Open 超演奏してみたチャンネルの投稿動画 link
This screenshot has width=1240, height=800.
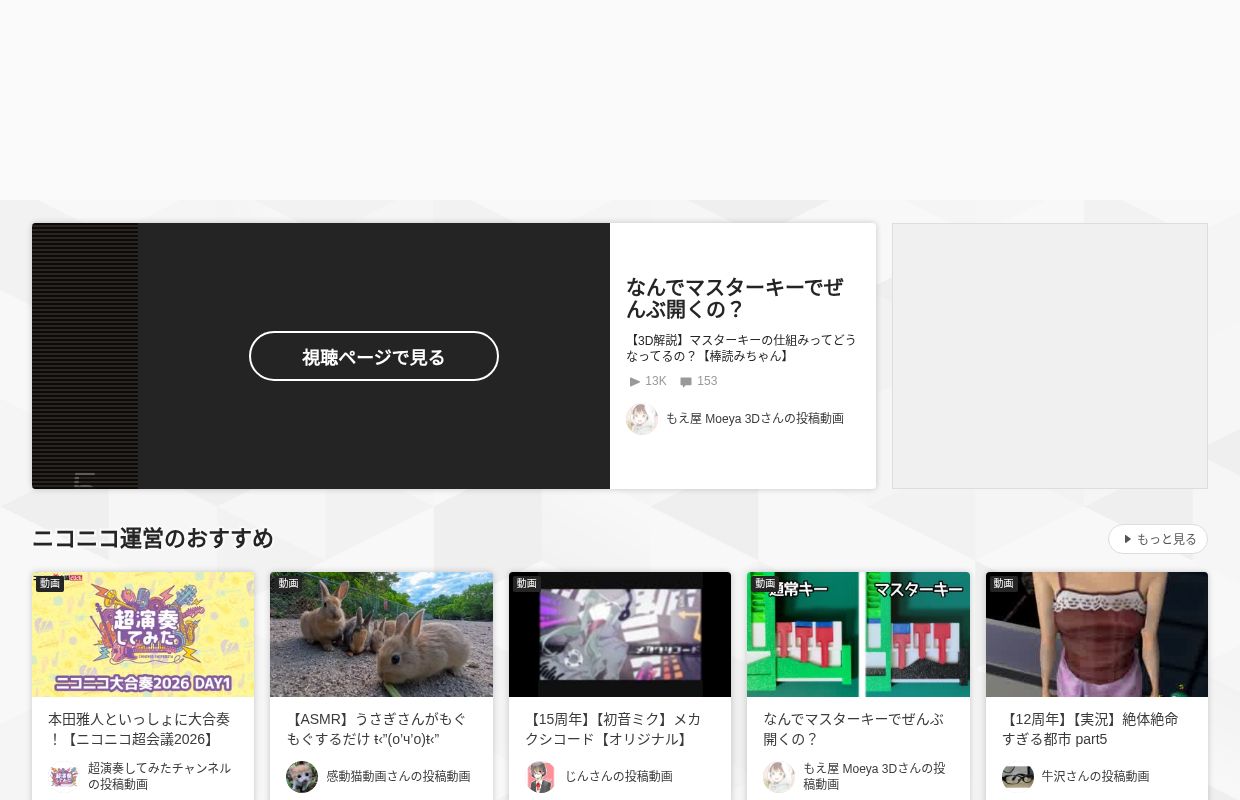159,776
